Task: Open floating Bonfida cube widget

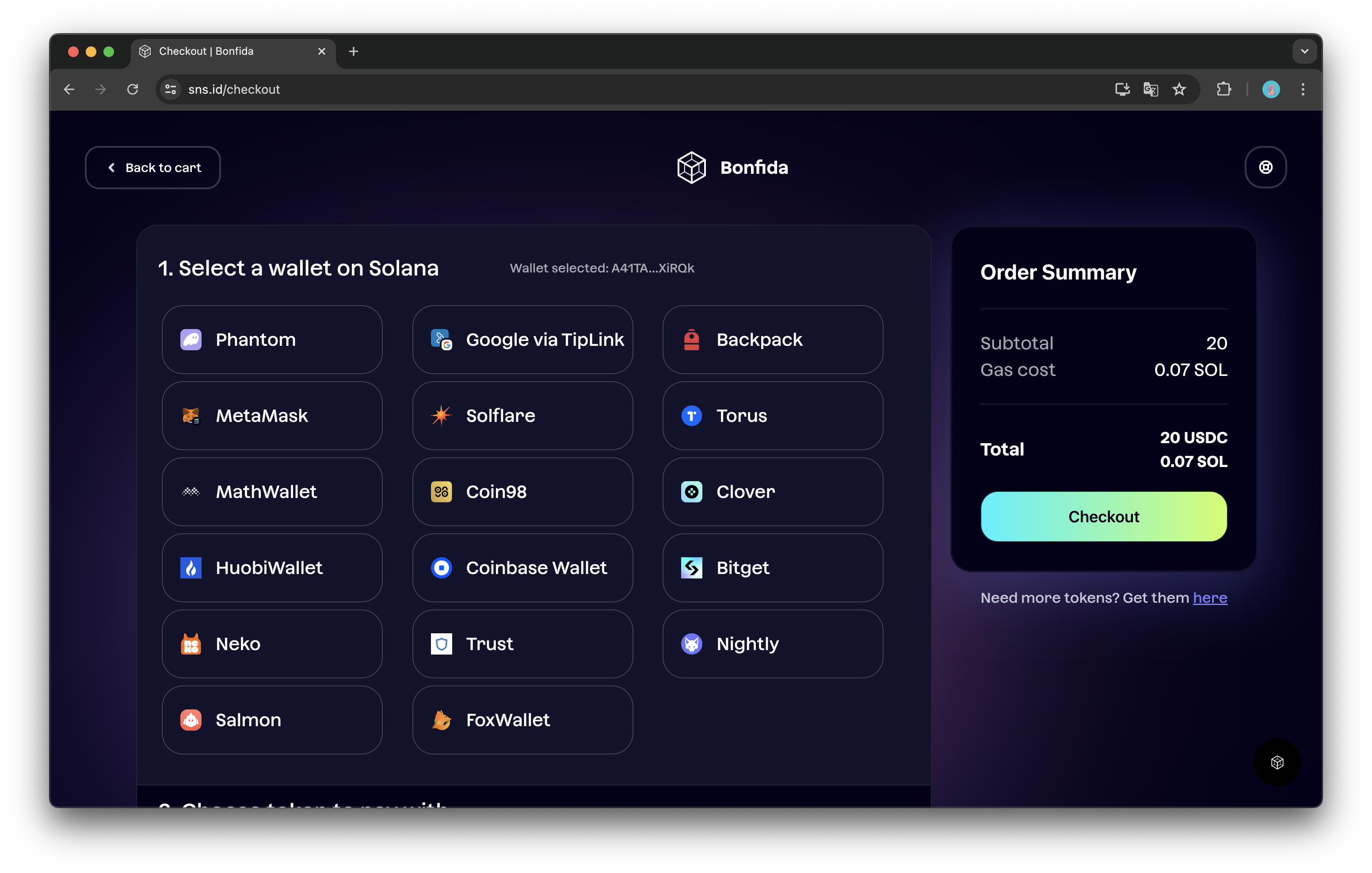Action: click(1277, 762)
